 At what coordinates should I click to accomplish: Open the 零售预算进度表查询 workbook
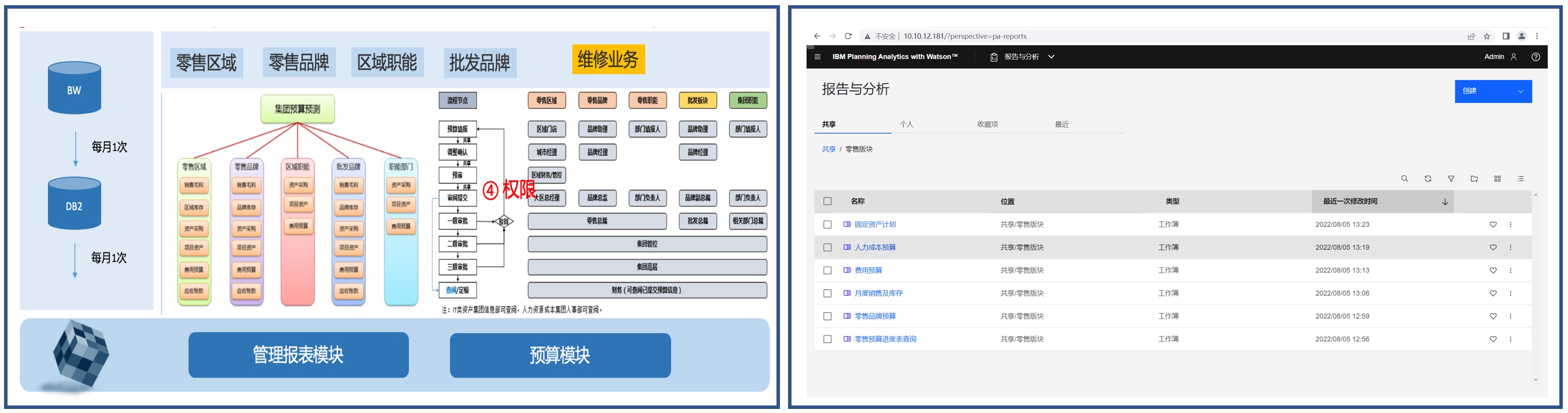click(x=885, y=340)
